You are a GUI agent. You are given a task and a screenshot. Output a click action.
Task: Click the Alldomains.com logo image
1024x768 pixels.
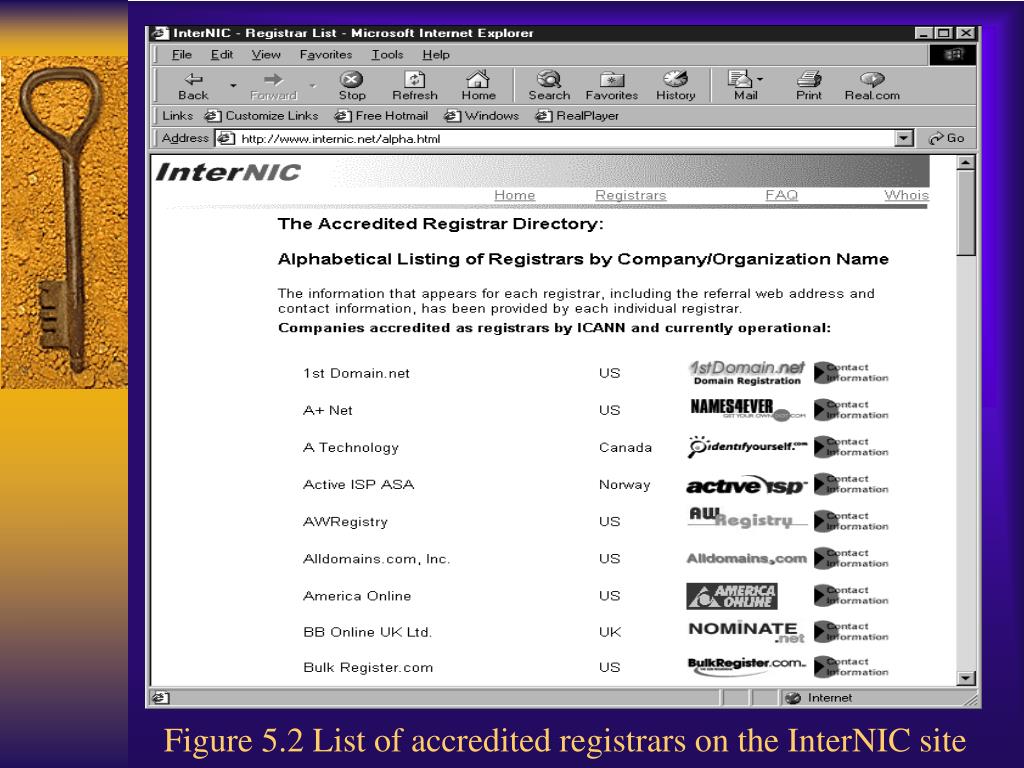tap(746, 558)
